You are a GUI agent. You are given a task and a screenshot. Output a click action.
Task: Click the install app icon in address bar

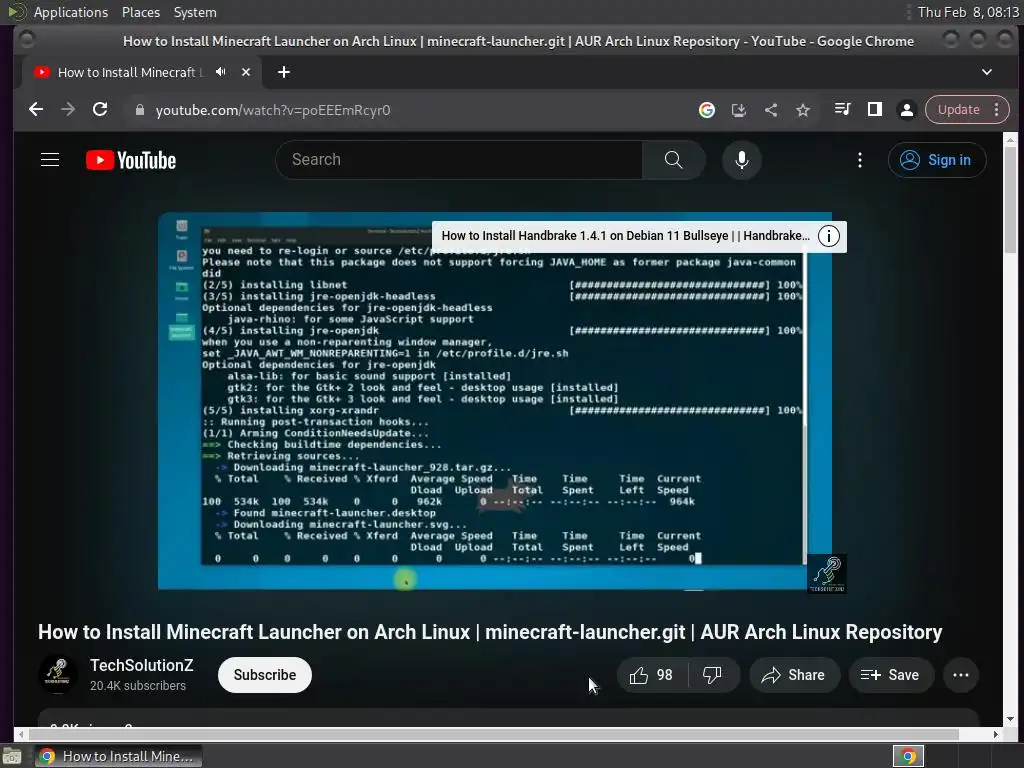pos(739,110)
